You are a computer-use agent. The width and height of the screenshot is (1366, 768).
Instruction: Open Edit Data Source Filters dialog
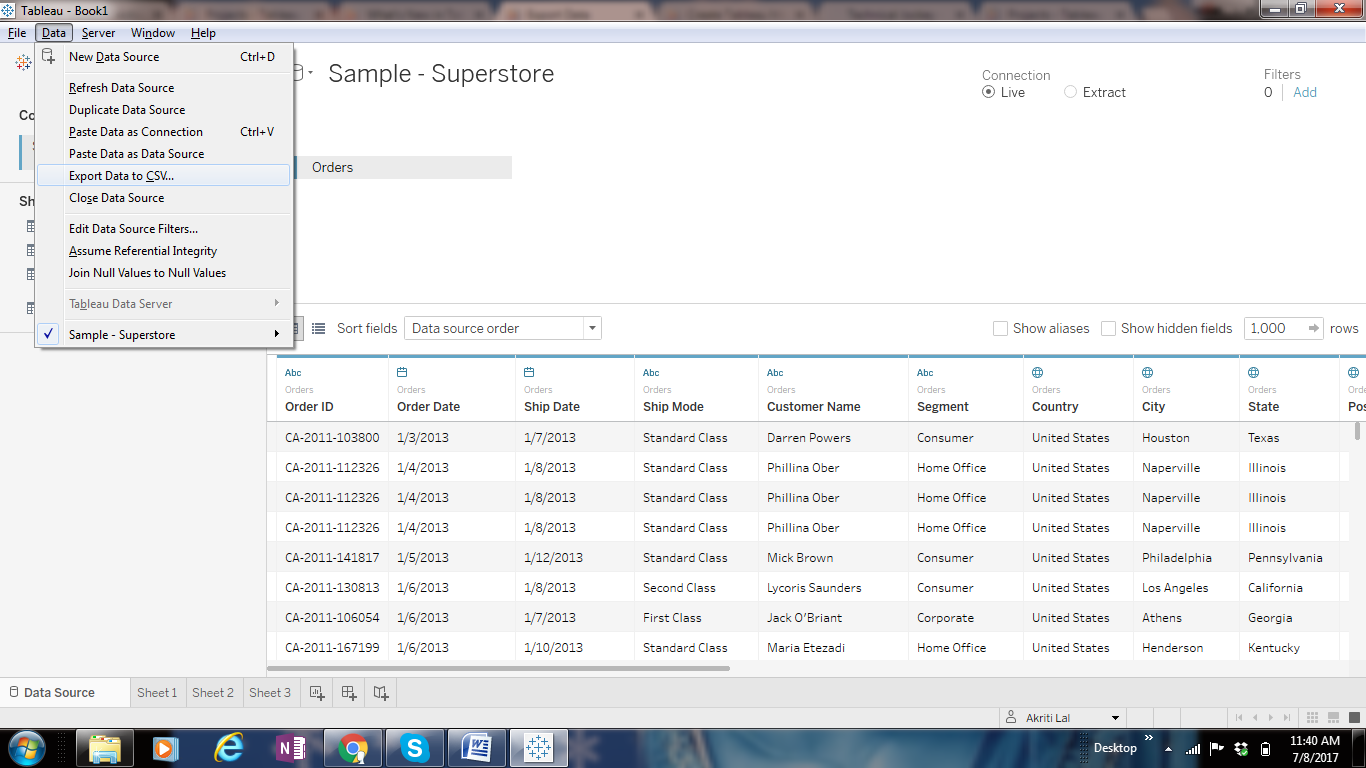coord(163,229)
